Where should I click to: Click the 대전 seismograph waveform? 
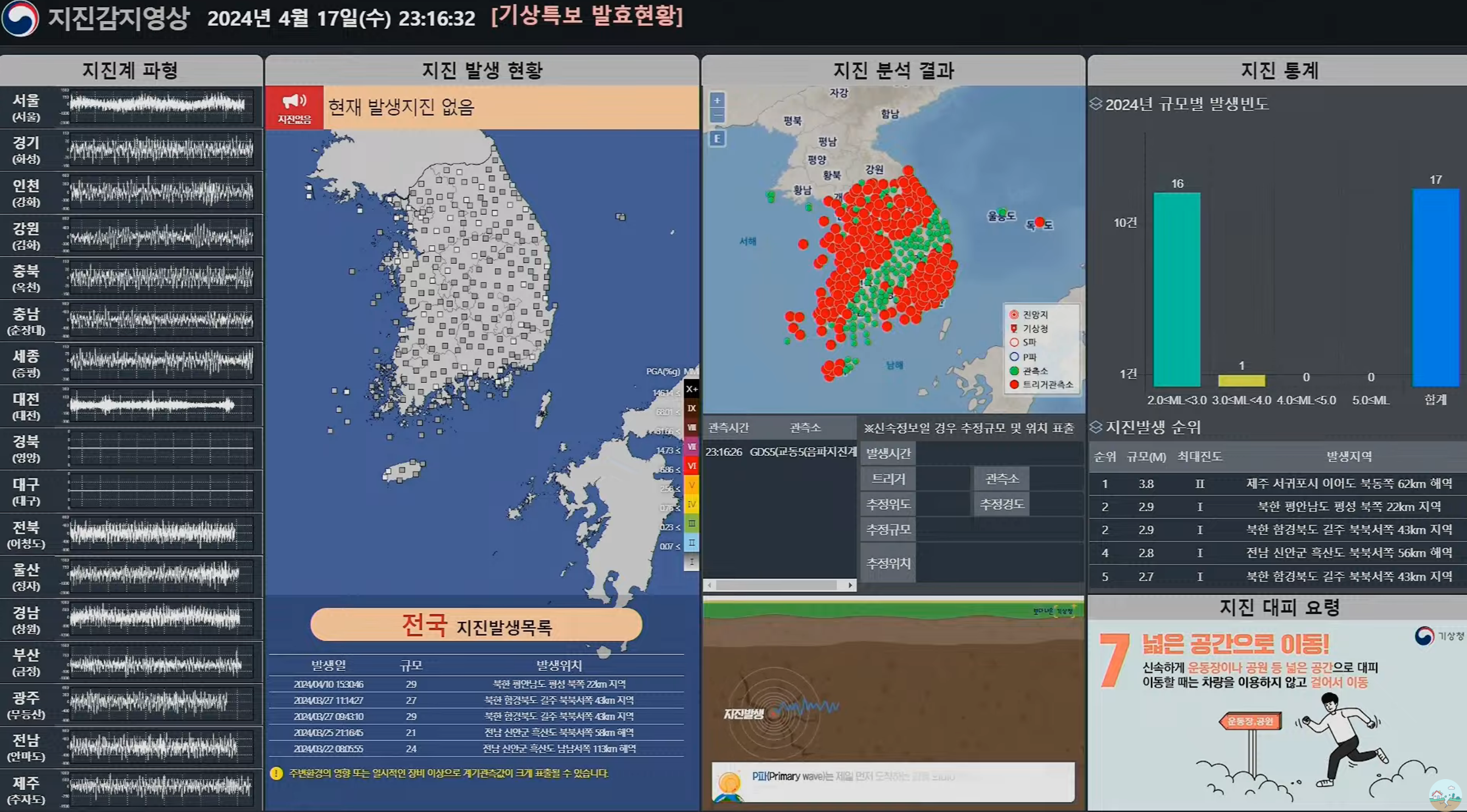[x=160, y=405]
